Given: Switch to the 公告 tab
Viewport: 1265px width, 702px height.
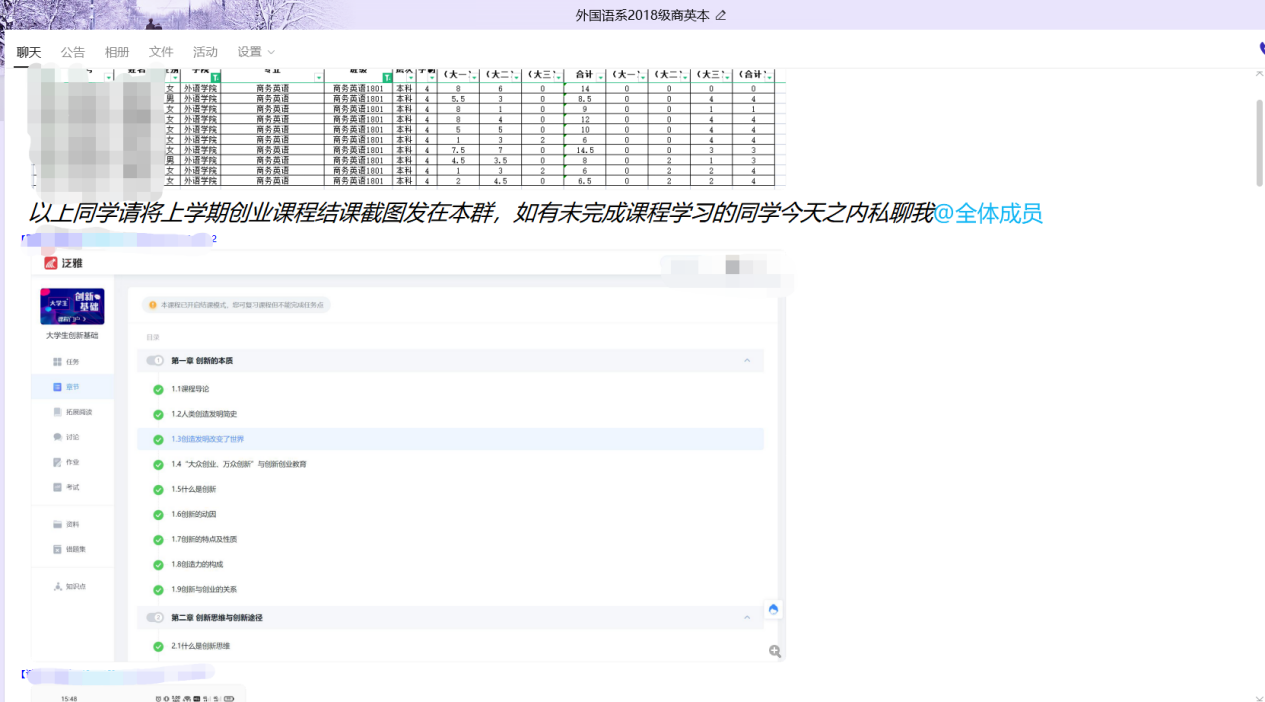Looking at the screenshot, I should (x=73, y=52).
